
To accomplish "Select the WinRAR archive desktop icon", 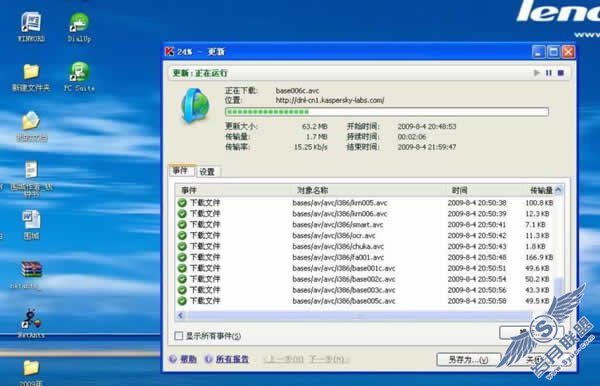I will coord(31,274).
